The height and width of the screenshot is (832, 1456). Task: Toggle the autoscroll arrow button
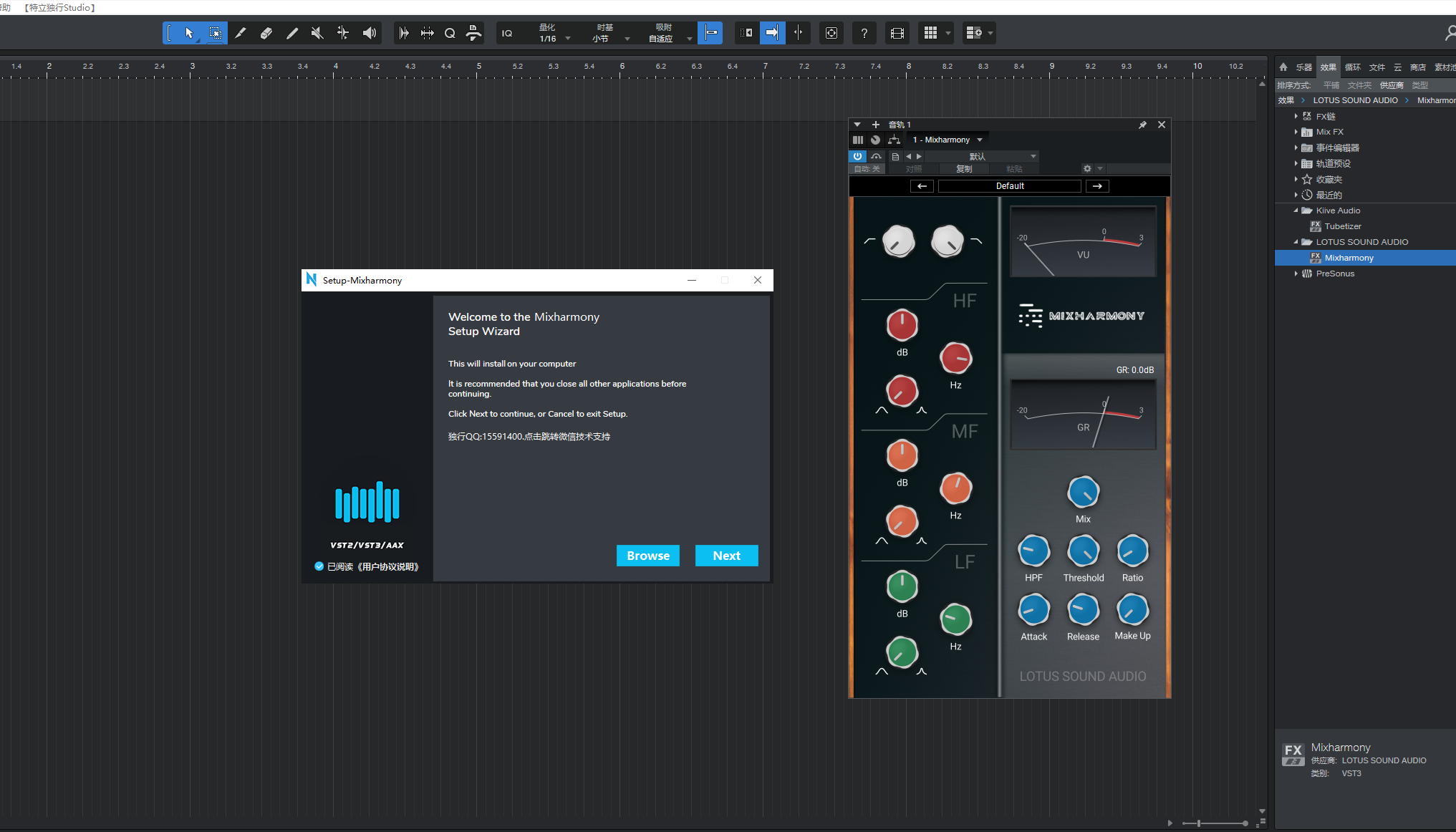coord(772,33)
